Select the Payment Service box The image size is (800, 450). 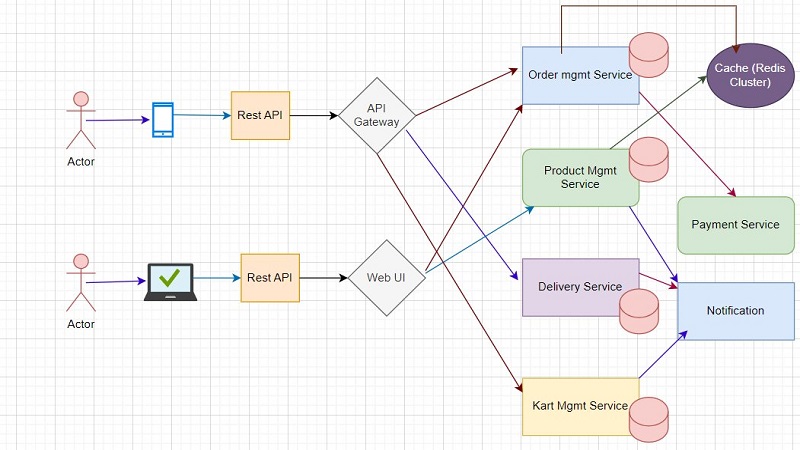[736, 225]
